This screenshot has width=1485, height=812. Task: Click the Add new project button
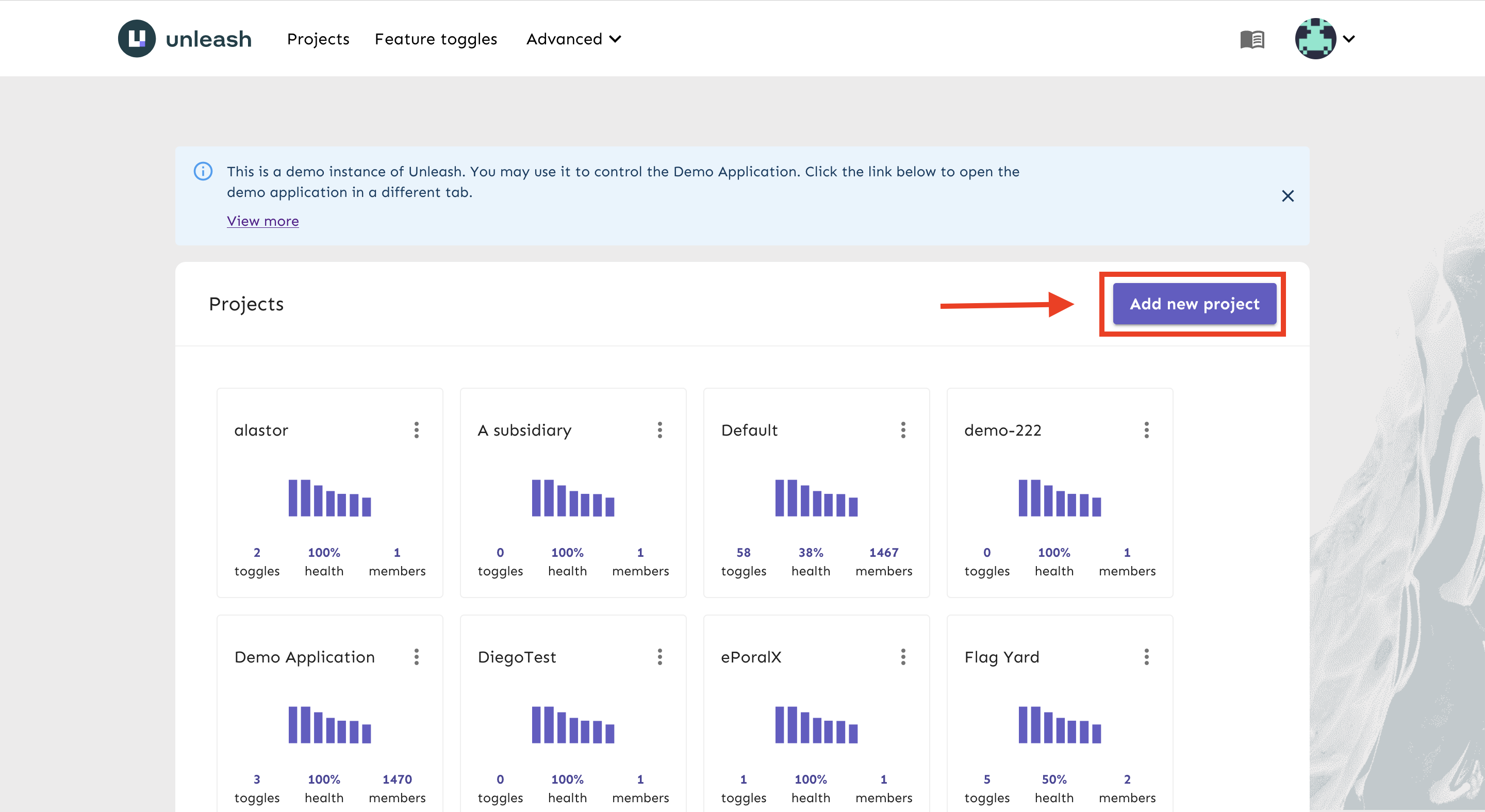(x=1194, y=304)
